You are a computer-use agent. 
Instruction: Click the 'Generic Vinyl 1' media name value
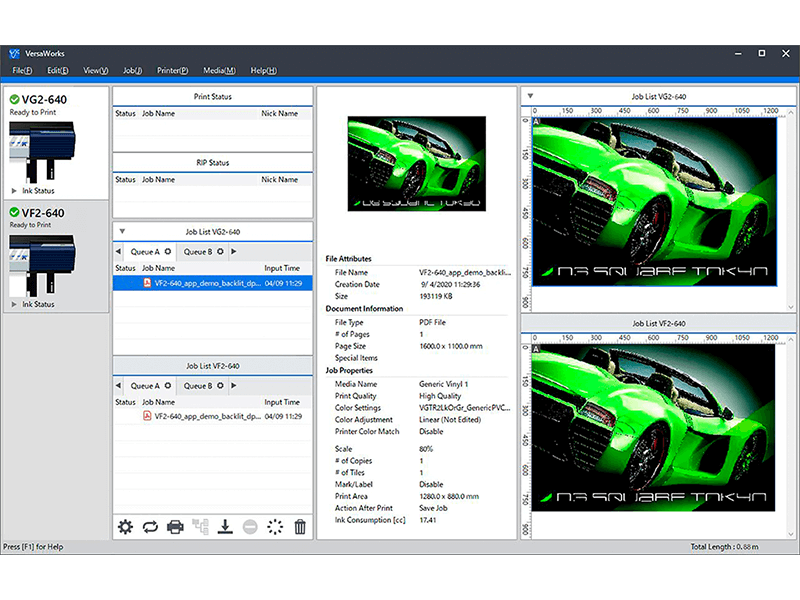click(x=443, y=384)
